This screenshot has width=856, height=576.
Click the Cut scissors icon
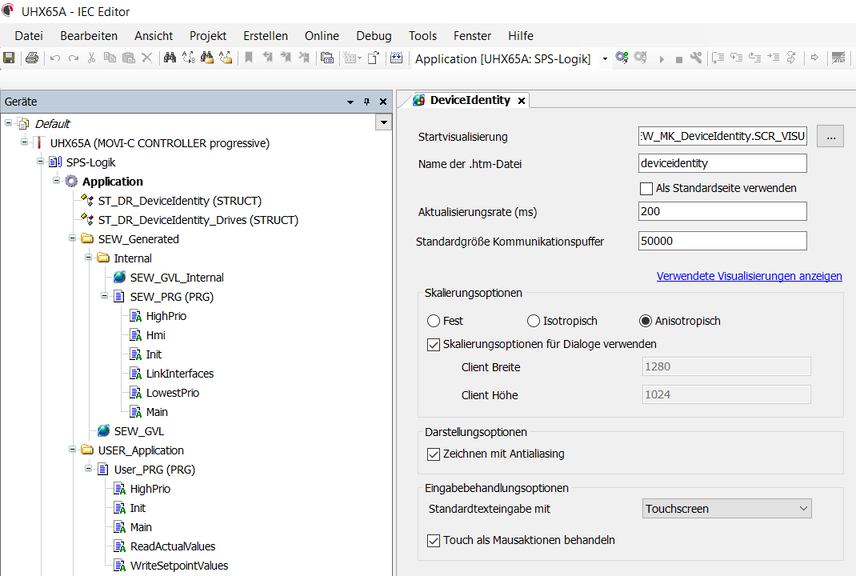(92, 58)
